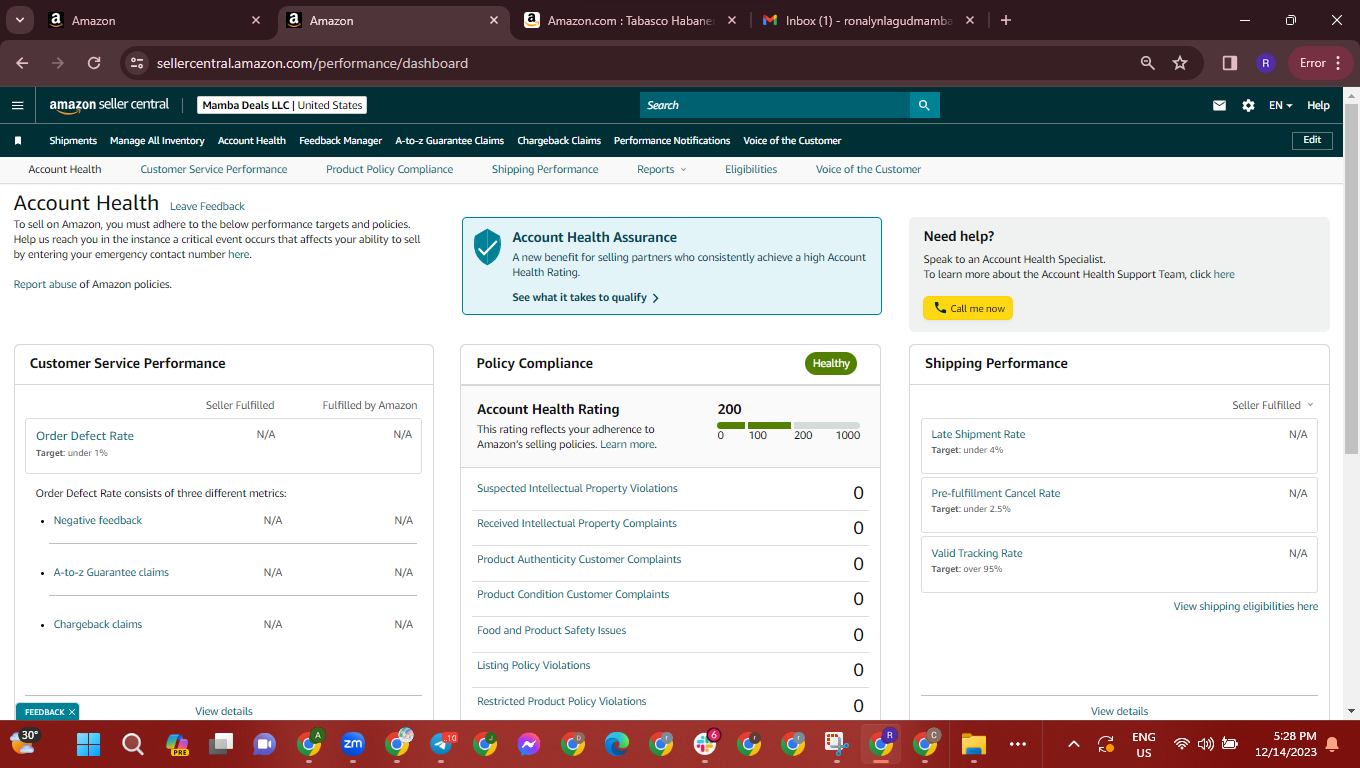Close the FEEDBACK widget
Image resolution: width=1360 pixels, height=768 pixels.
pyautogui.click(x=72, y=712)
